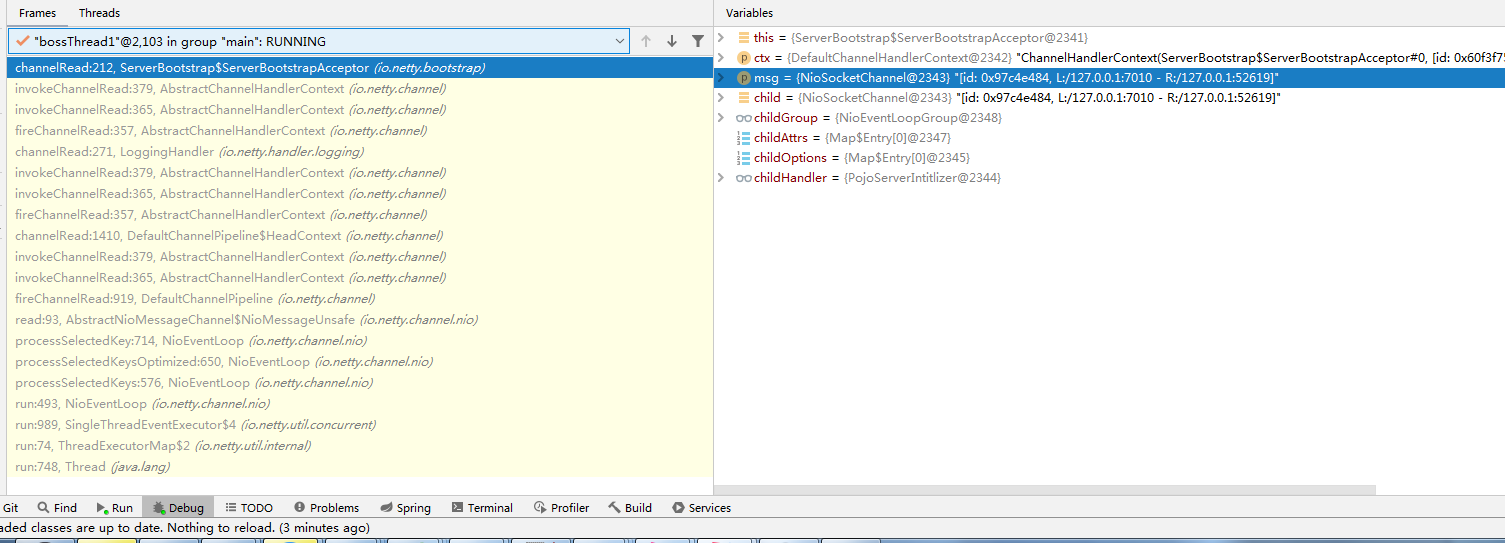Open the Find tool window
The width and height of the screenshot is (1505, 543).
57,508
